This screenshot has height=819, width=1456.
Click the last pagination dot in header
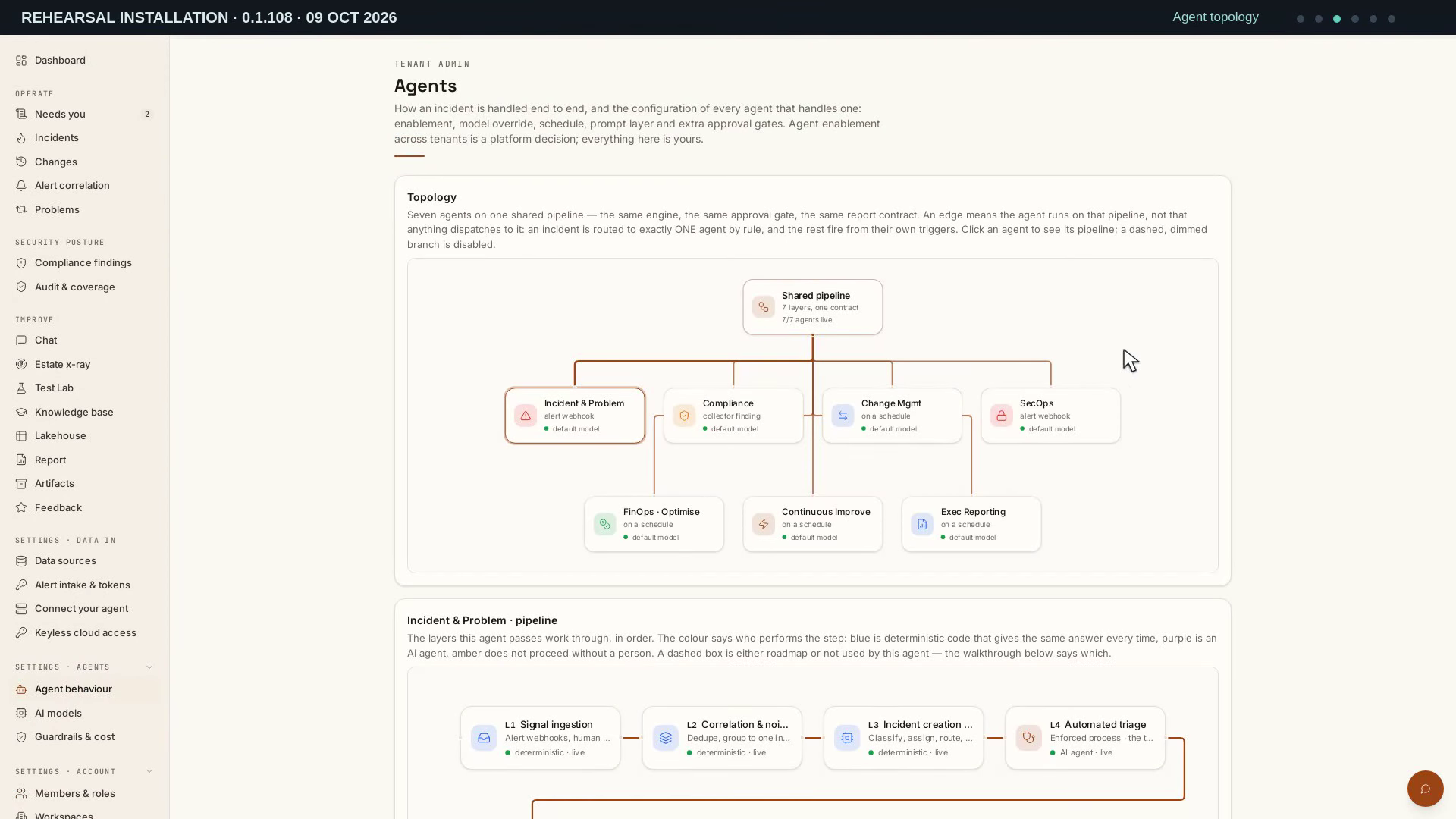click(1392, 19)
